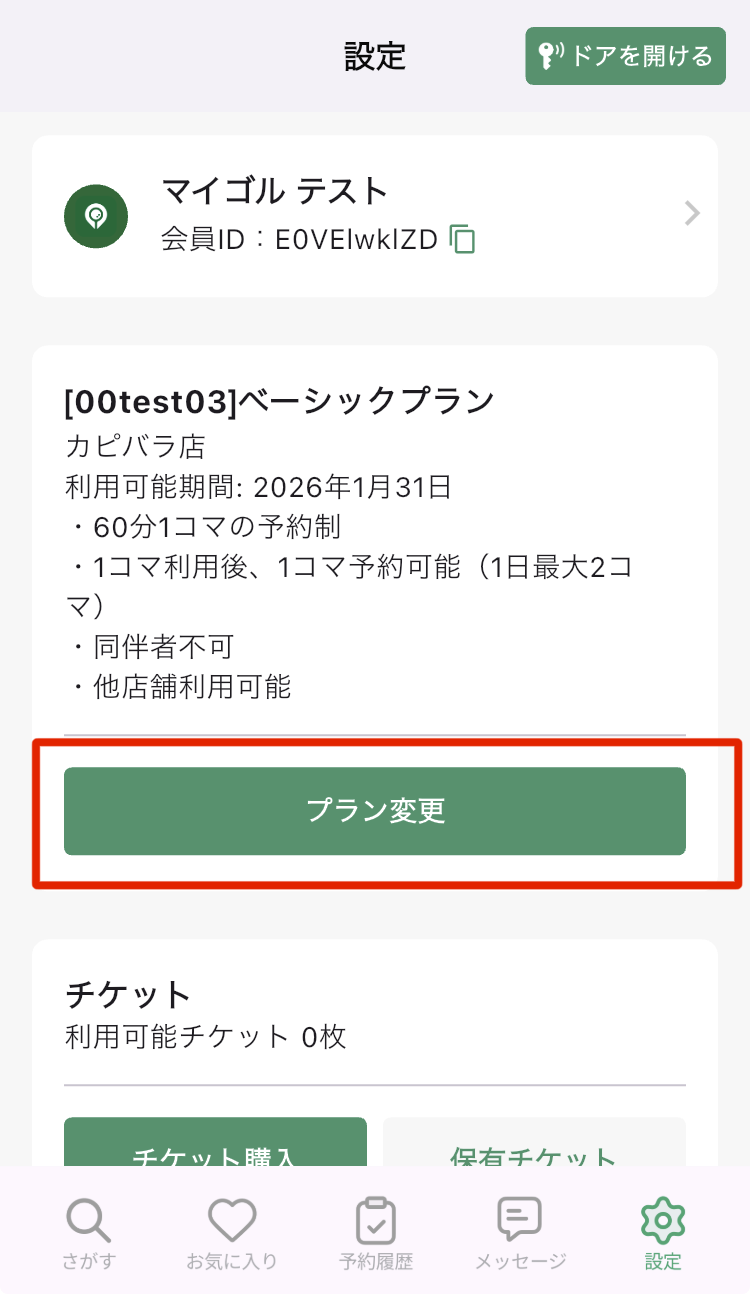Click the 利用可能期間 date line

pos(258,487)
